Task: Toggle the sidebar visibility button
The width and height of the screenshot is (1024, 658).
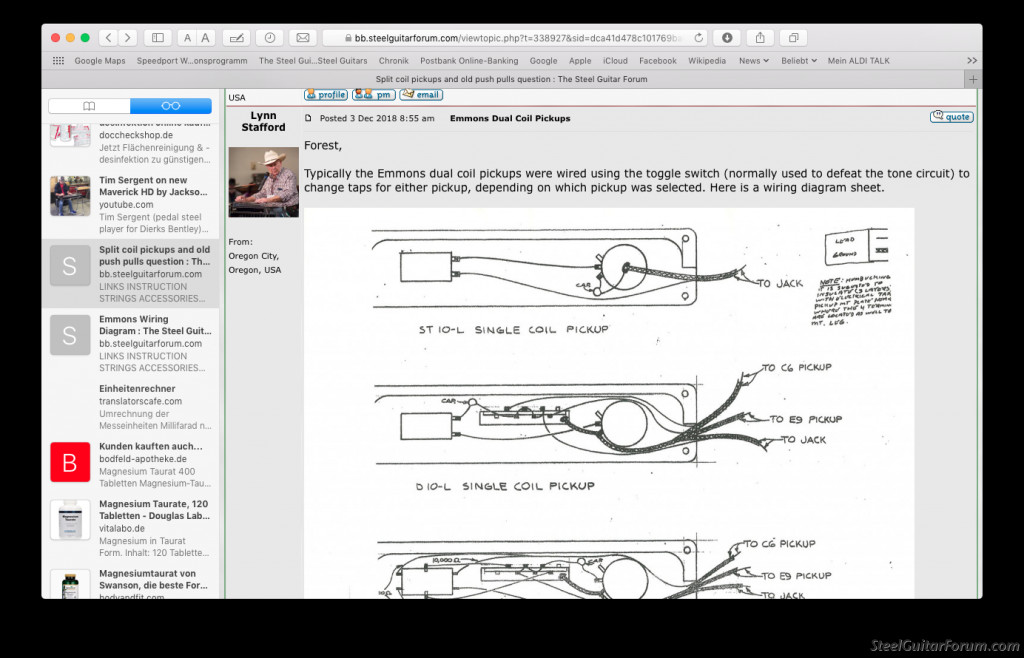Action: point(157,38)
